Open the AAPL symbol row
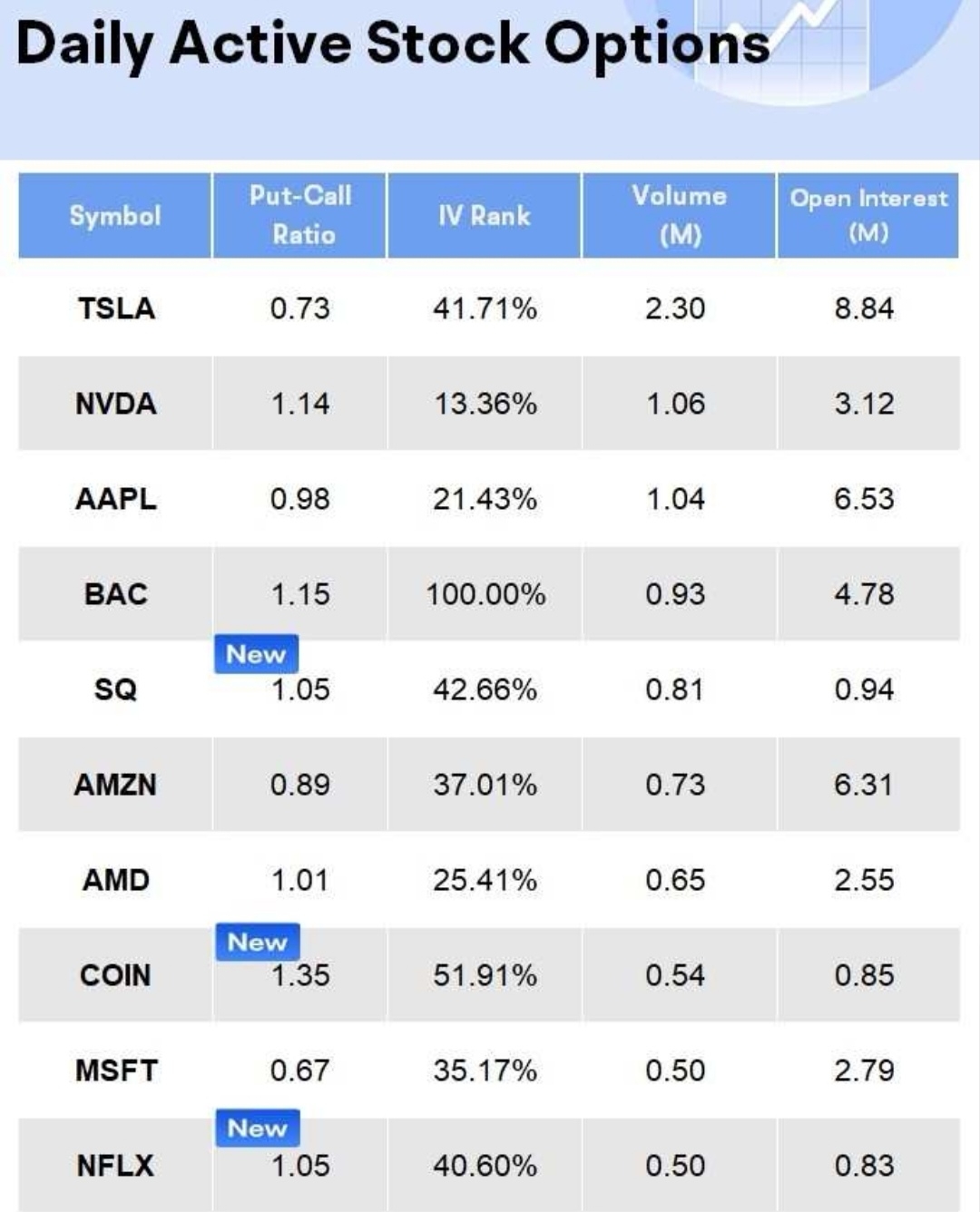The height and width of the screenshot is (1212, 980). click(116, 499)
